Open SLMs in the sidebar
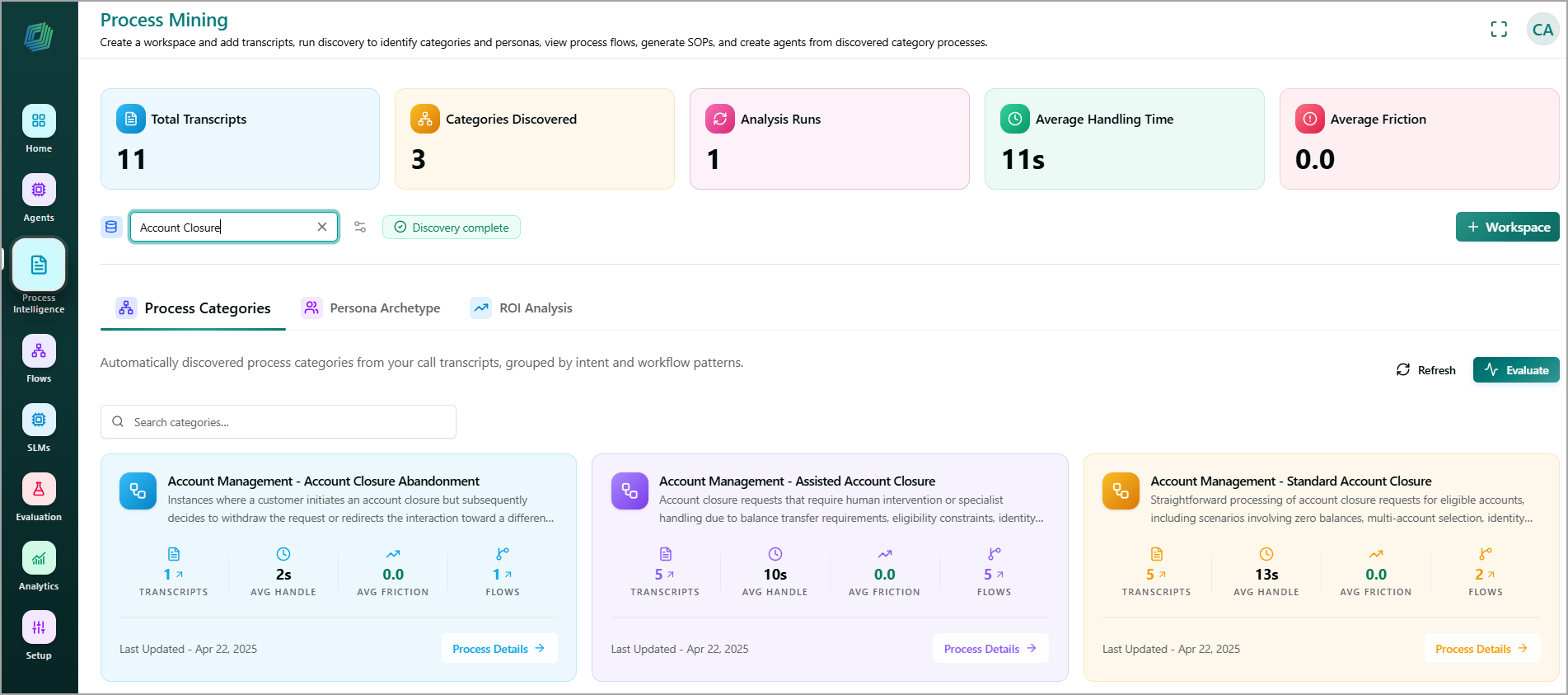The width and height of the screenshot is (1568, 695). tap(39, 429)
